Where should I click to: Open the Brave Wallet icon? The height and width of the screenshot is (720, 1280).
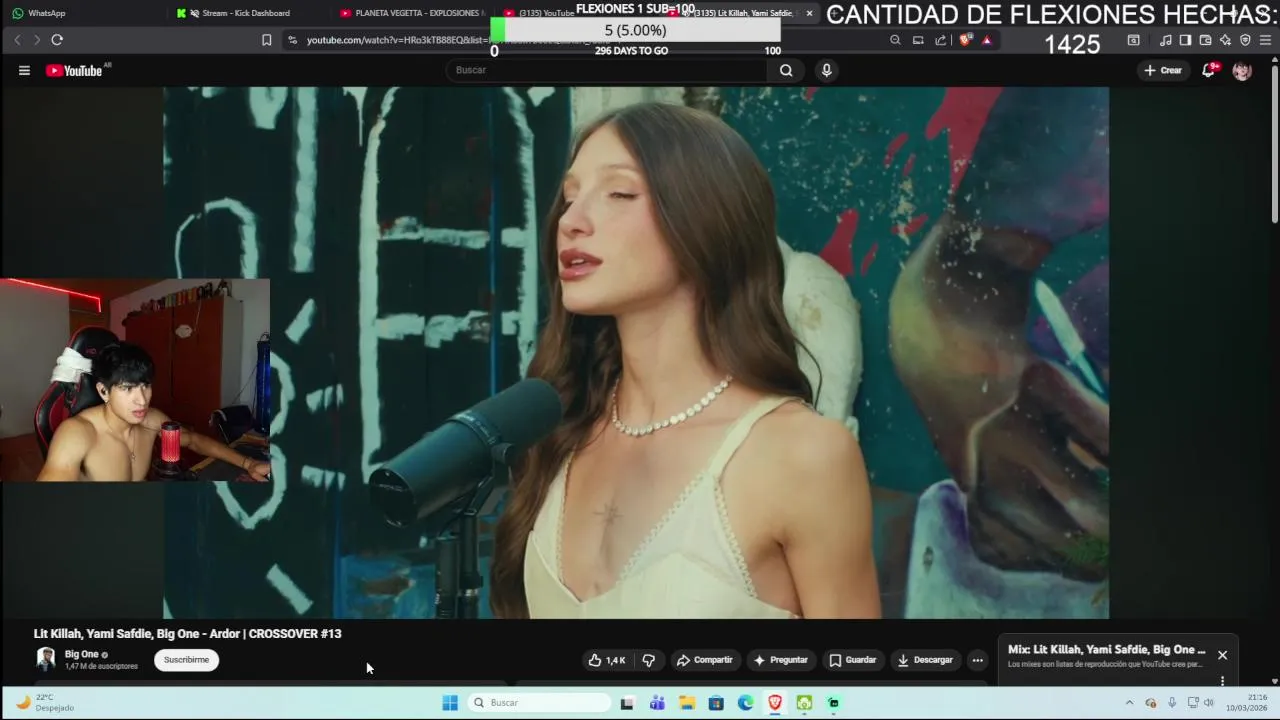point(1205,40)
